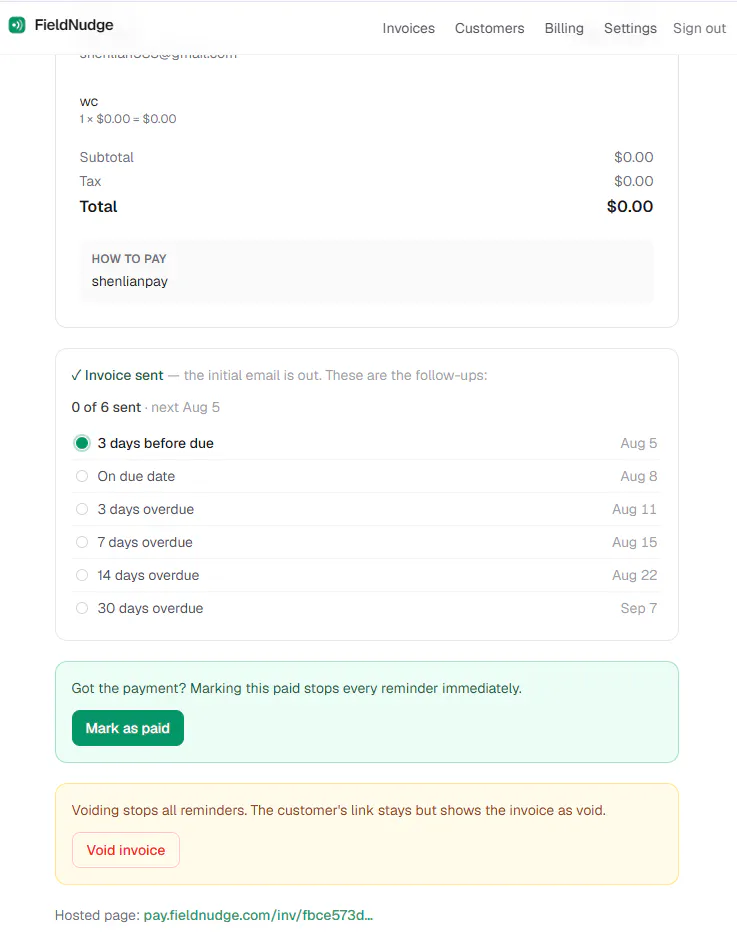Open the Invoices page
The width and height of the screenshot is (737, 936).
point(409,28)
